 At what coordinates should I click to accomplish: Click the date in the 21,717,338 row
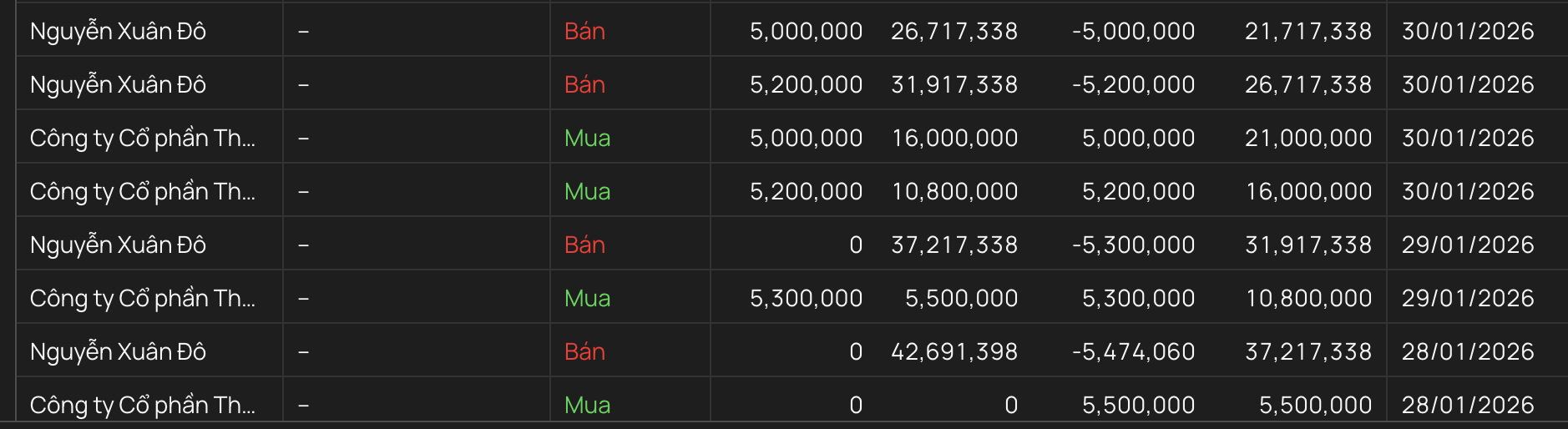[1467, 31]
